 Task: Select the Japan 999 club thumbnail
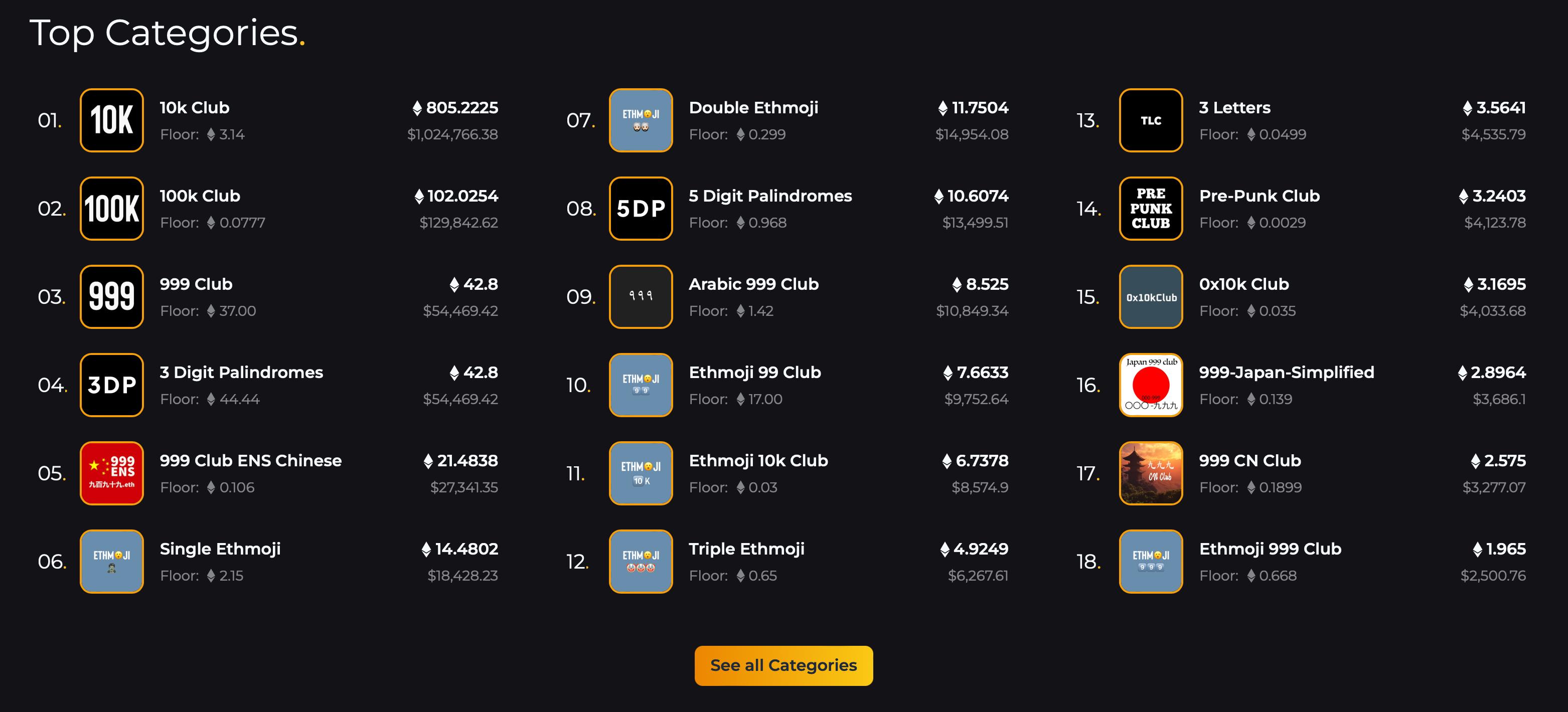pyautogui.click(x=1151, y=385)
